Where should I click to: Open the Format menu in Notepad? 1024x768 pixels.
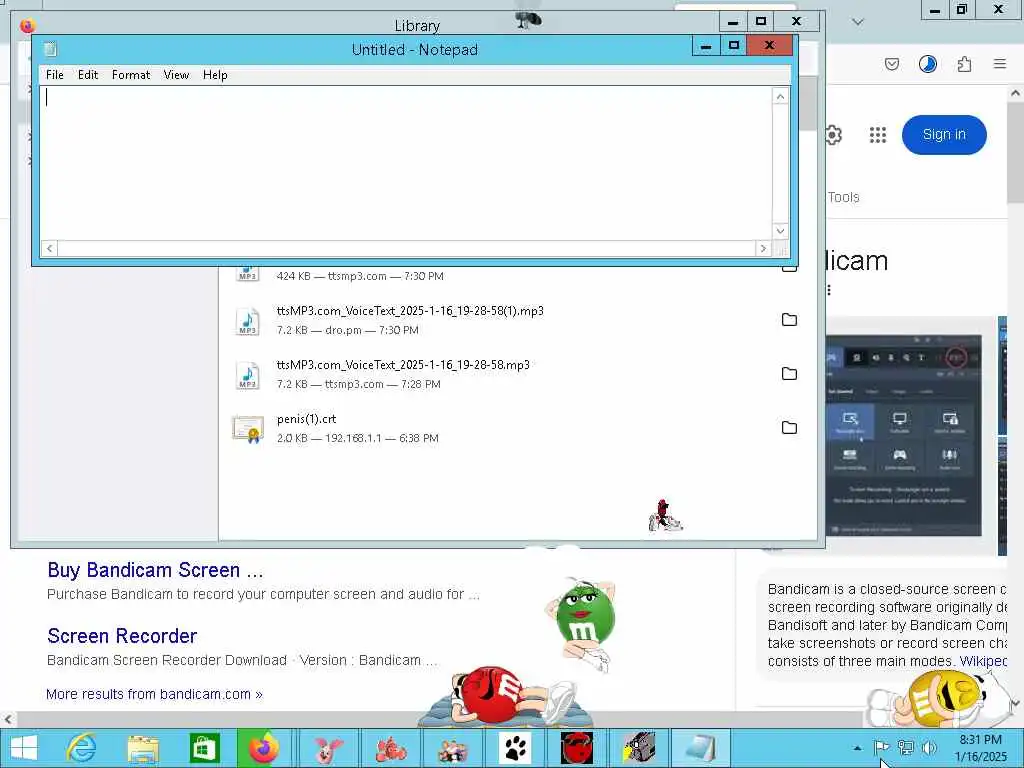131,75
